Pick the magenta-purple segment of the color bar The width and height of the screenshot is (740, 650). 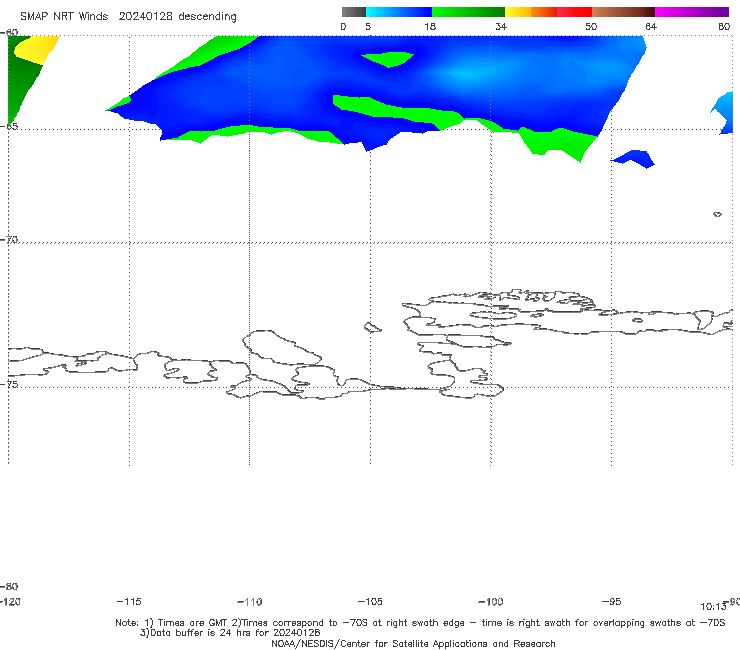point(692,12)
